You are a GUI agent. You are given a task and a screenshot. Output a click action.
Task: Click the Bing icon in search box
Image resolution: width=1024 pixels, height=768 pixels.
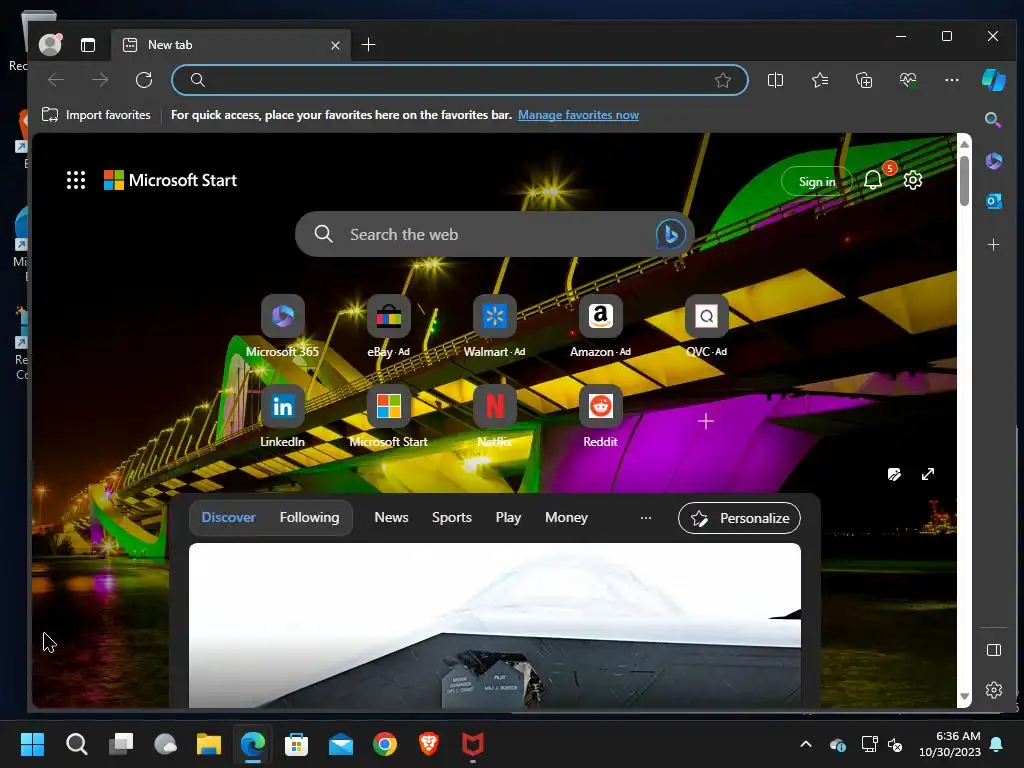click(x=670, y=234)
